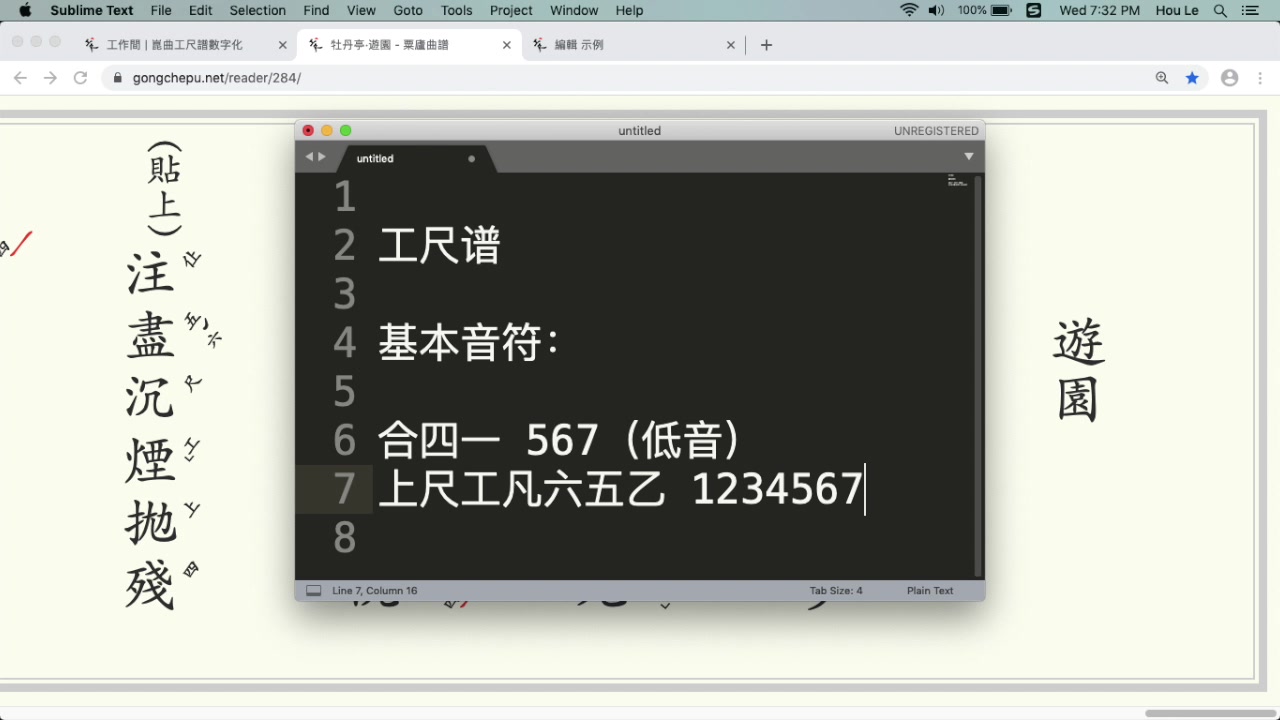
Task: Open the Edit menu
Action: point(200,10)
